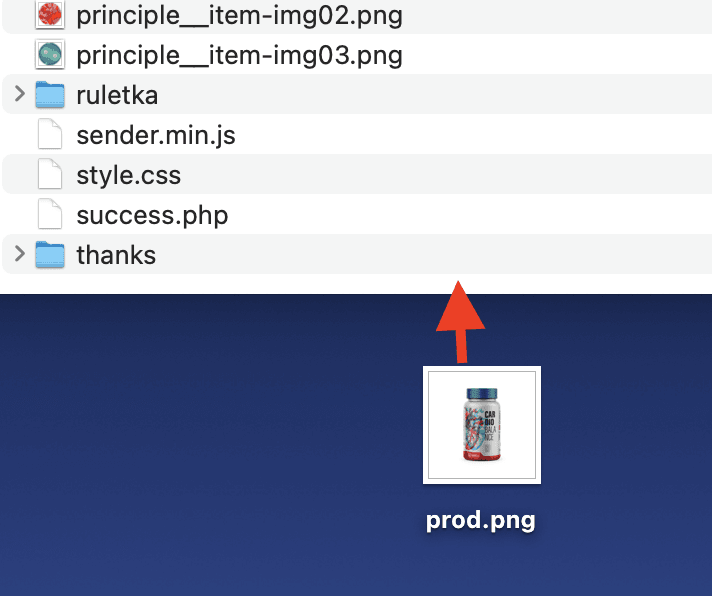The width and height of the screenshot is (712, 596).
Task: Select the principle__item-img03.png file name
Action: [x=239, y=55]
